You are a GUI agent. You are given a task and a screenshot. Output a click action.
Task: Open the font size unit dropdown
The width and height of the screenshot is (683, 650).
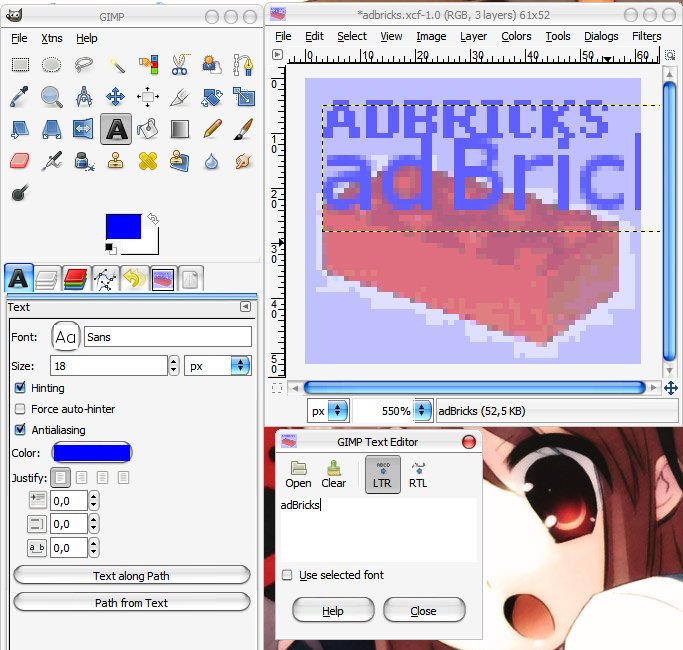(217, 366)
